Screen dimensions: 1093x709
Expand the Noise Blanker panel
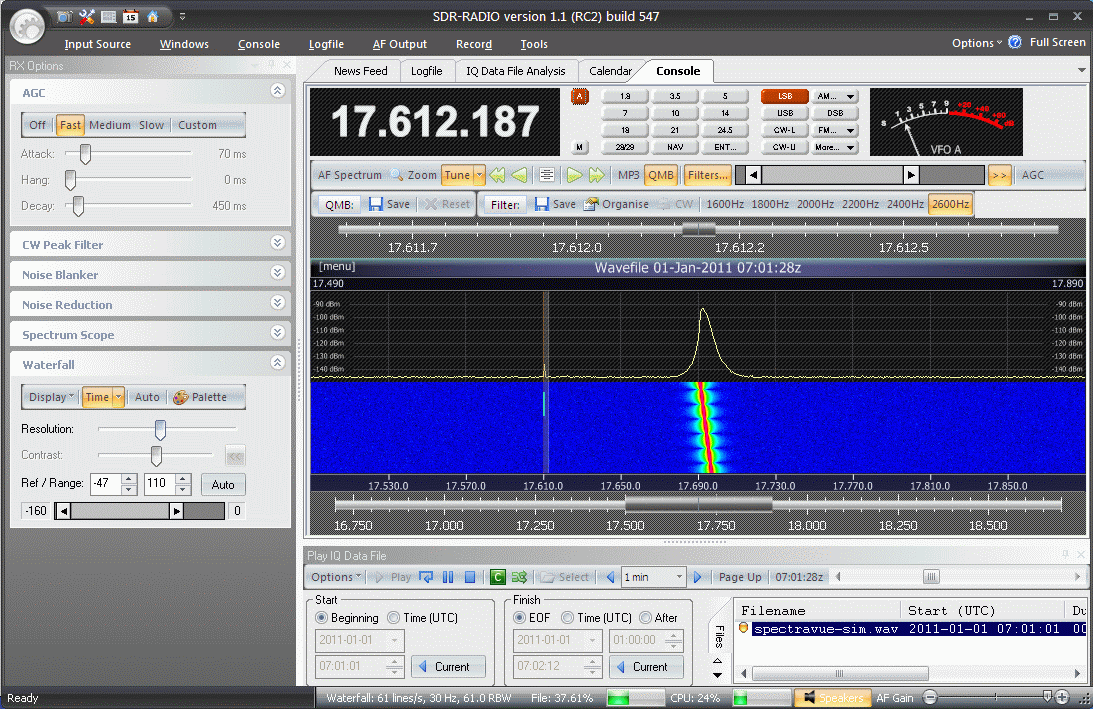point(277,273)
